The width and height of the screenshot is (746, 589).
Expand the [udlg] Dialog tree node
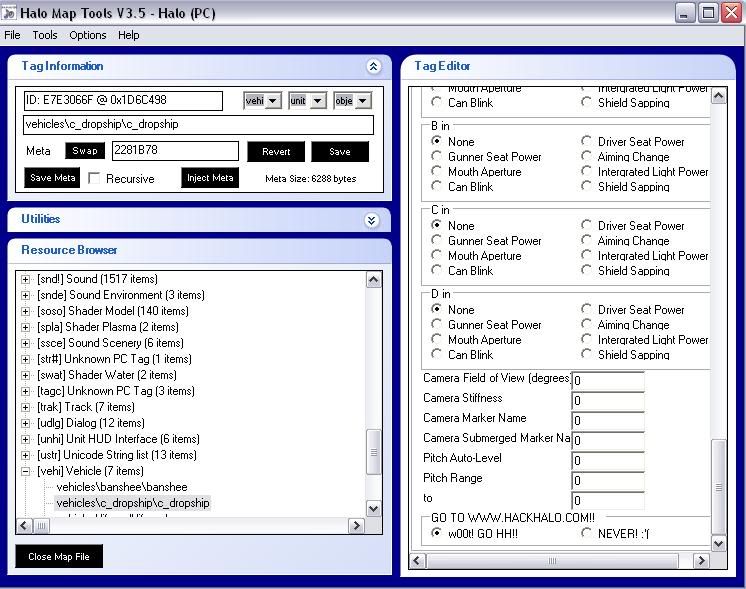(x=26, y=423)
